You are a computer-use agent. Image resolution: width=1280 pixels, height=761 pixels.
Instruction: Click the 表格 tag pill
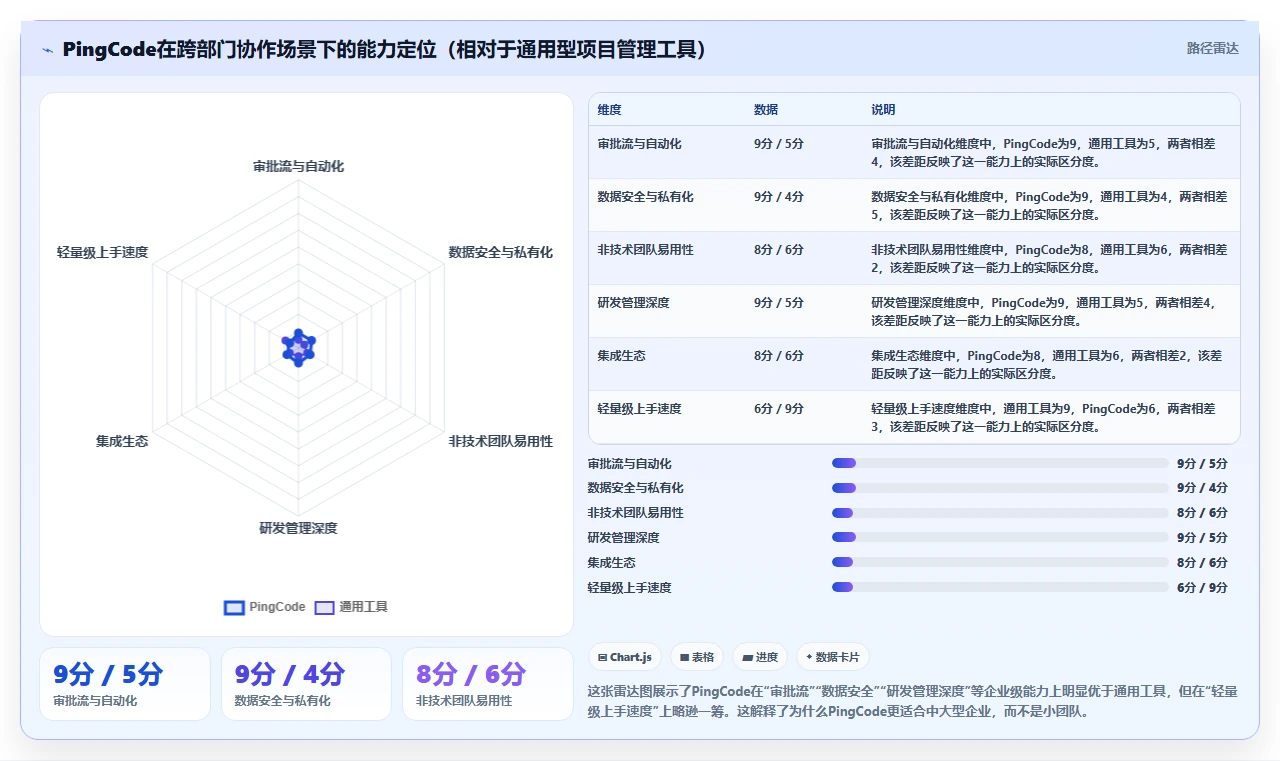[x=697, y=657]
